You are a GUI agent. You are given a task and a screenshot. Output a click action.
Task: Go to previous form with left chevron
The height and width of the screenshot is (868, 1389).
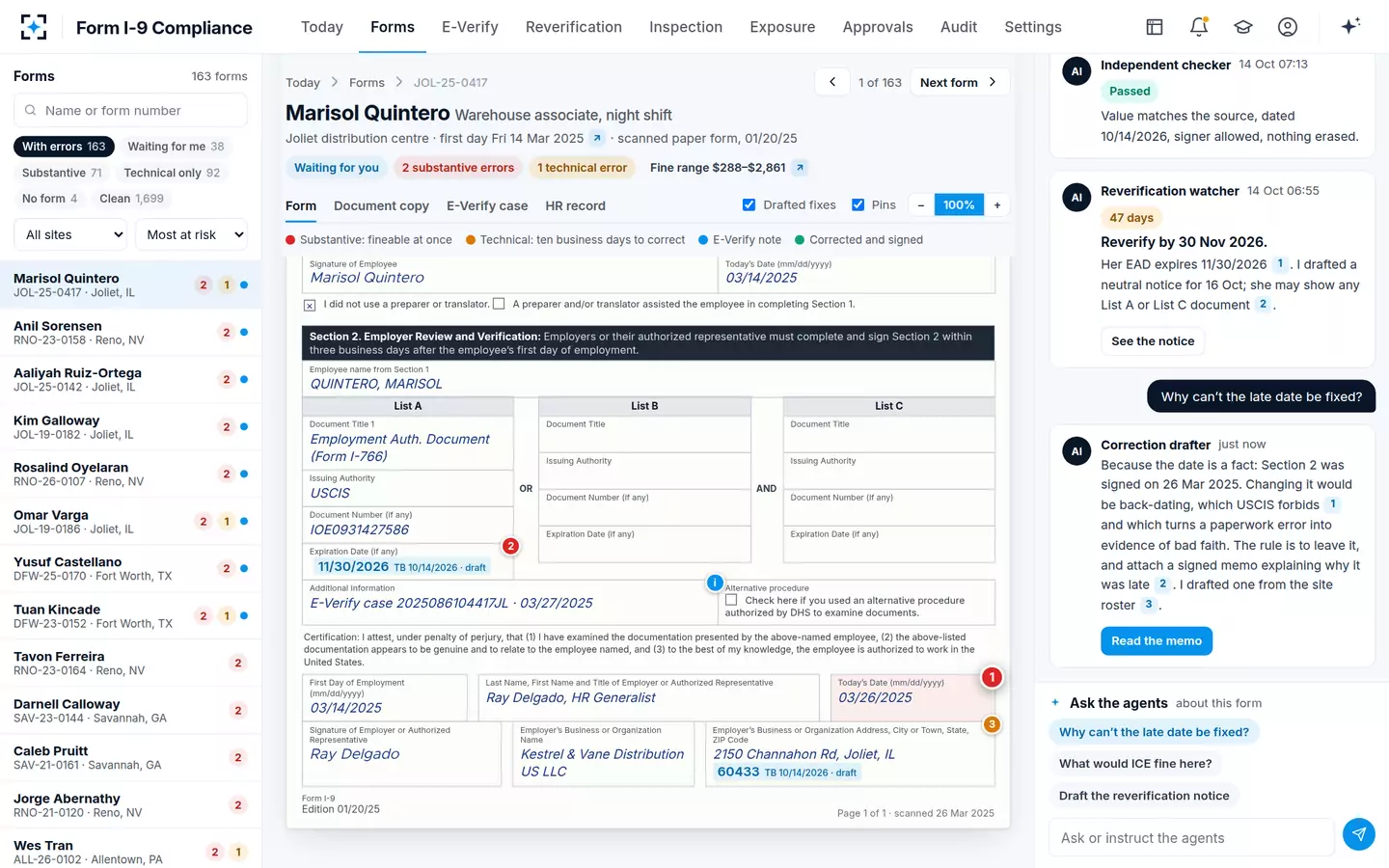[832, 82]
